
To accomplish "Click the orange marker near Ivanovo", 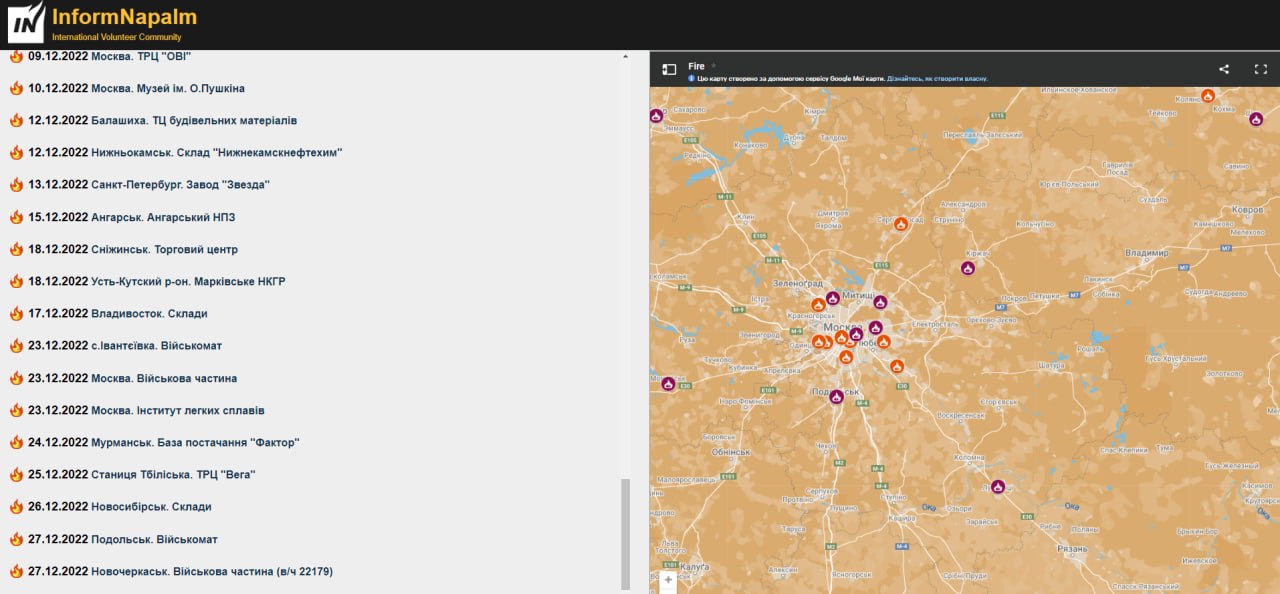I will point(1208,96).
